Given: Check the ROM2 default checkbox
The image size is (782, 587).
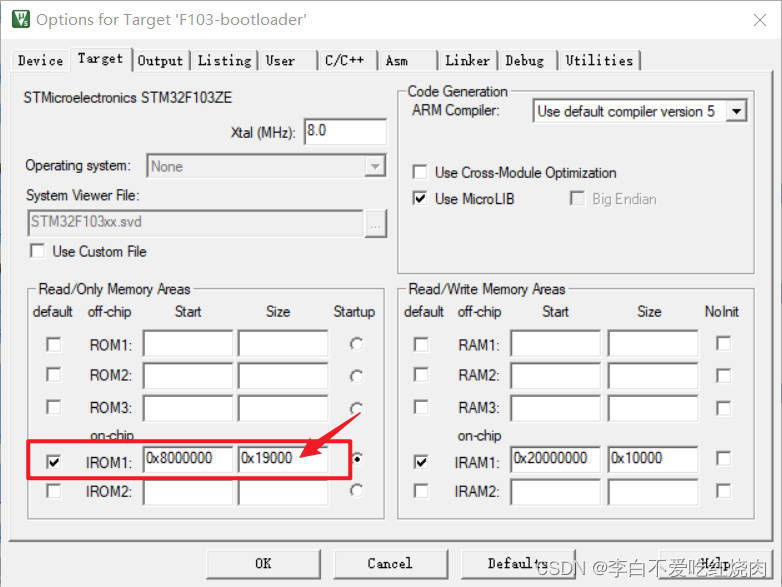Looking at the screenshot, I should 53,375.
